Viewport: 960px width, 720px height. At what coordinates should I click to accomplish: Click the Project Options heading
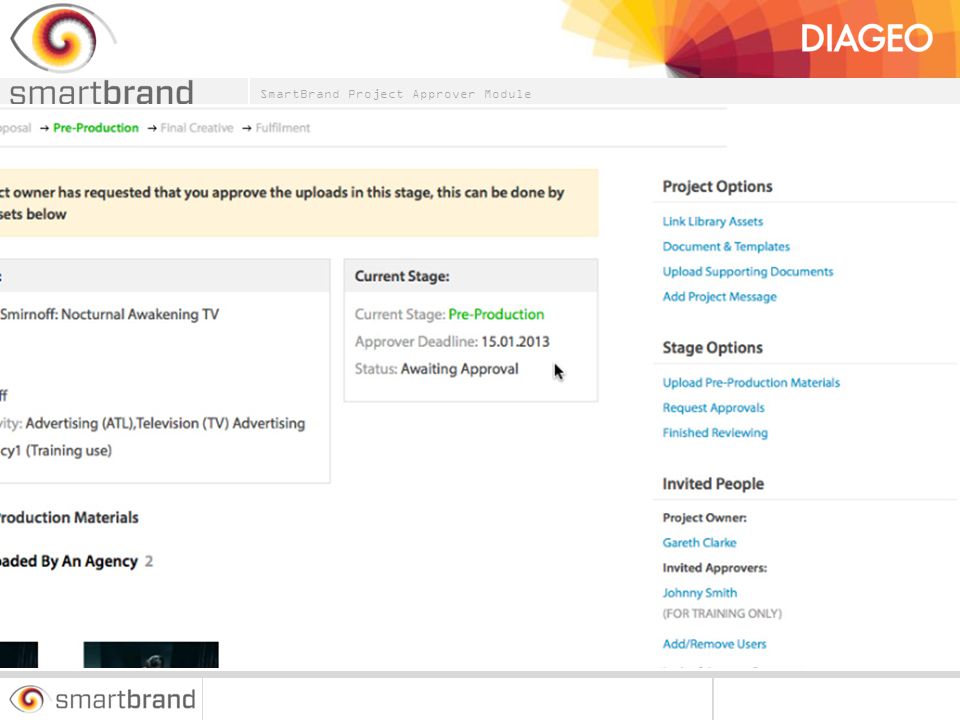tap(718, 187)
